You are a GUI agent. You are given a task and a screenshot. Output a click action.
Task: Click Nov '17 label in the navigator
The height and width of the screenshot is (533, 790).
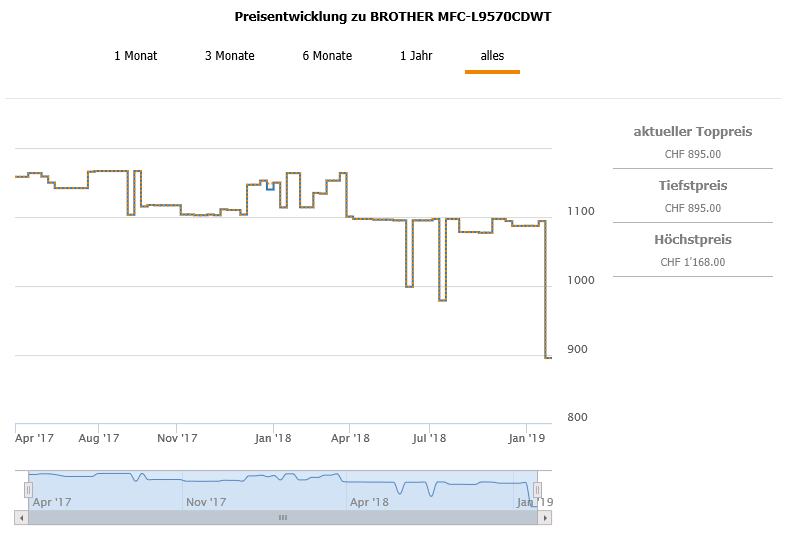pyautogui.click(x=206, y=502)
